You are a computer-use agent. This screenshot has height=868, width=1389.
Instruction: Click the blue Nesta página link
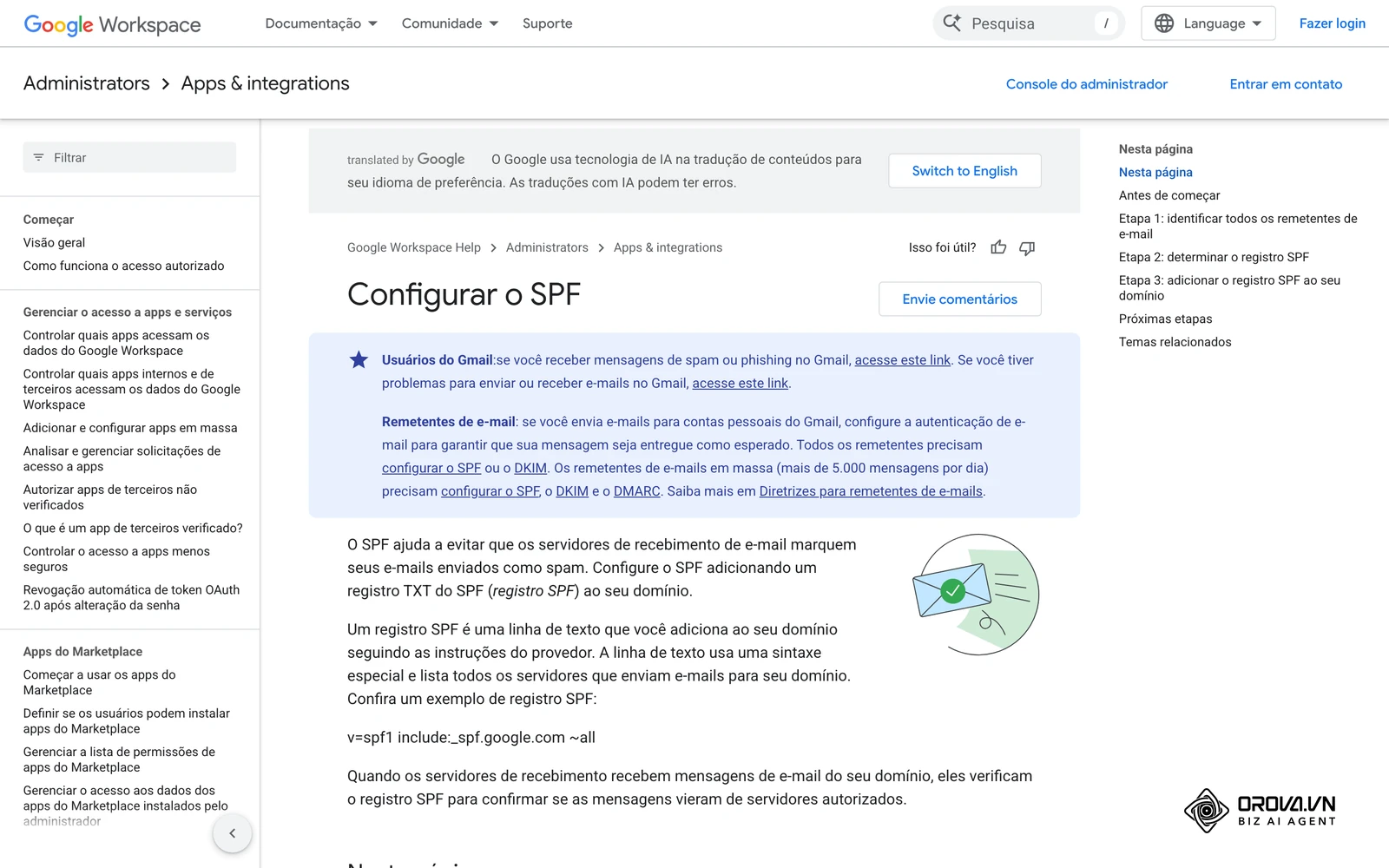[x=1155, y=172]
